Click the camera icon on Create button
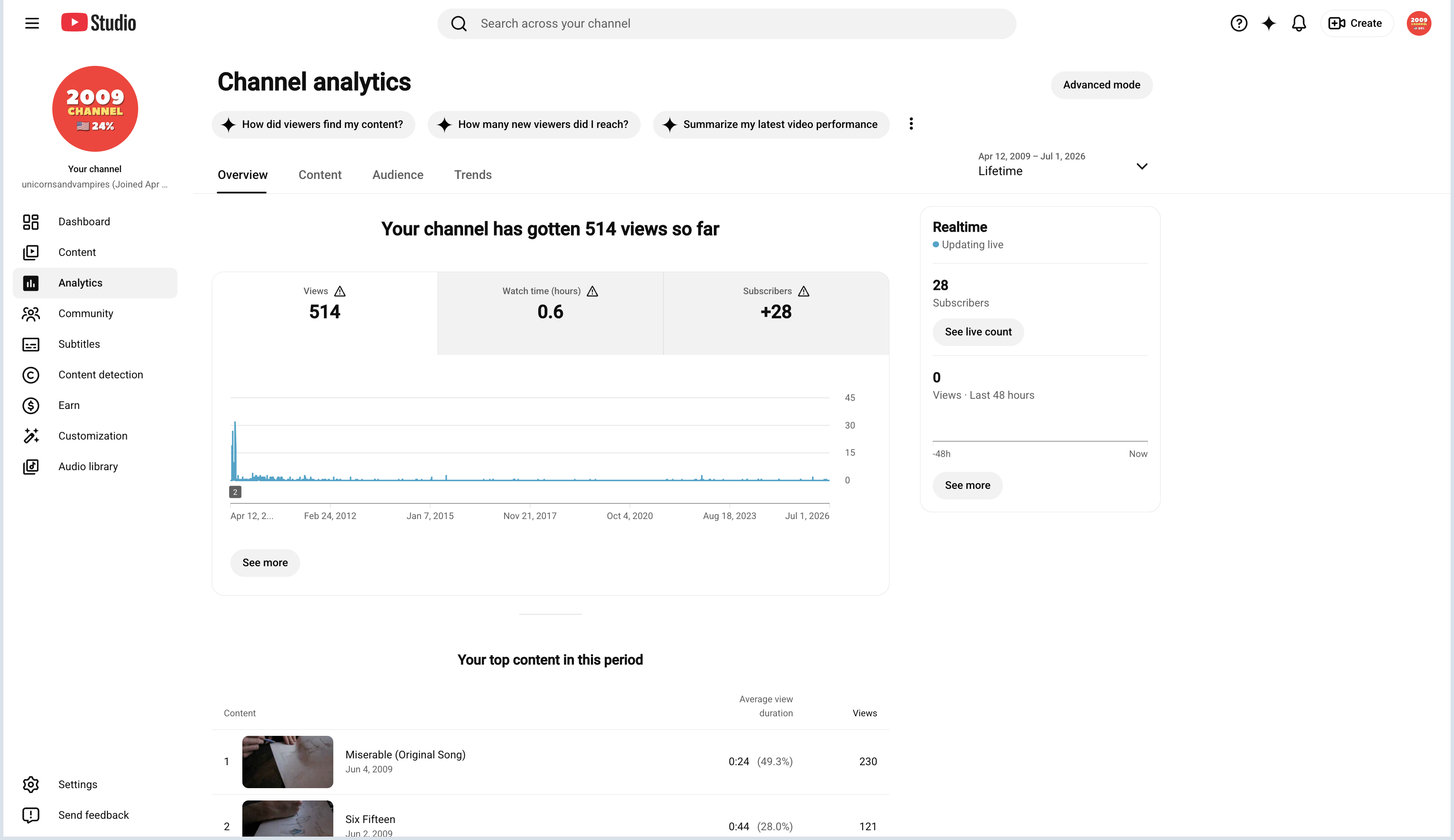Image resolution: width=1454 pixels, height=840 pixels. (x=1336, y=23)
